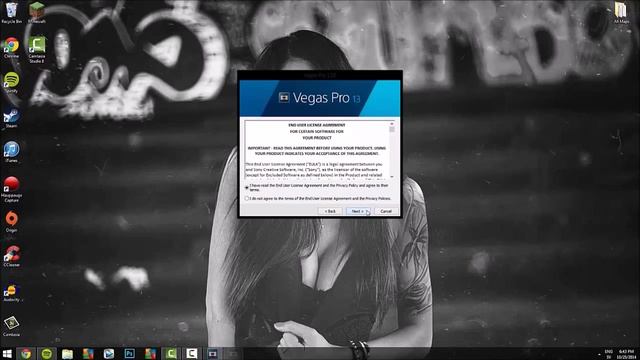Select the iTunes desktop shortcut

[11, 152]
